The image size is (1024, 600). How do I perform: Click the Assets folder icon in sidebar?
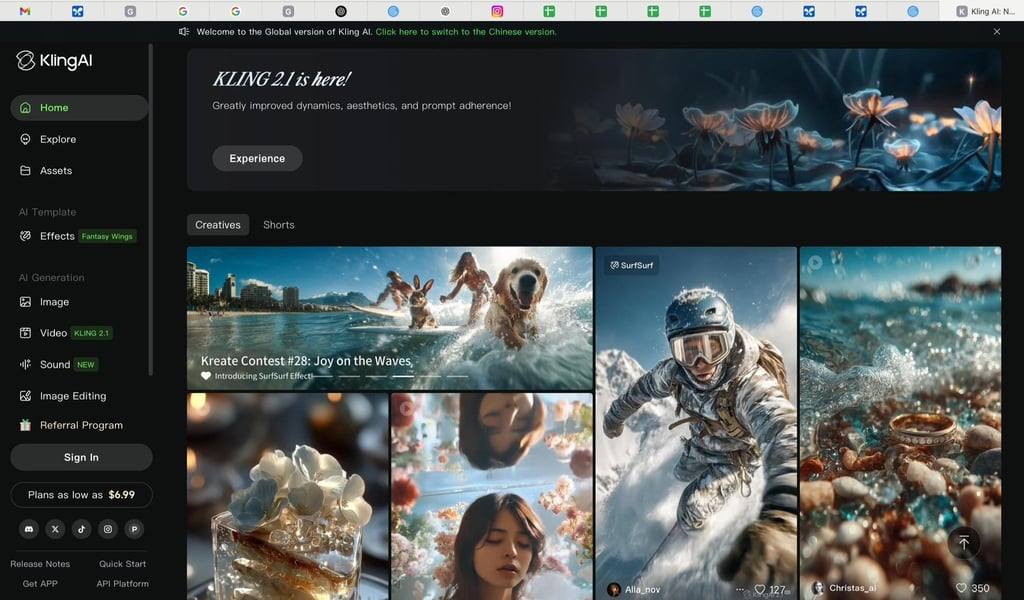25,170
